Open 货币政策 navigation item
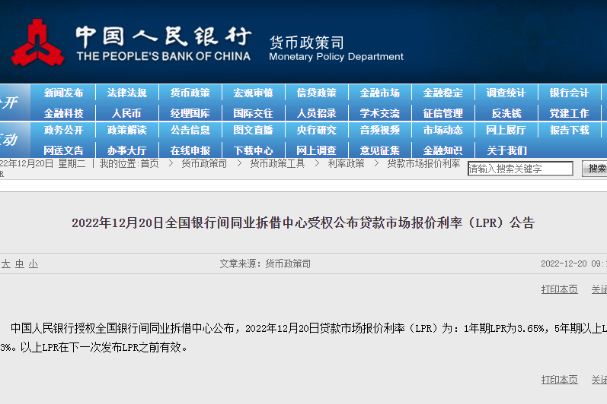 (x=191, y=93)
